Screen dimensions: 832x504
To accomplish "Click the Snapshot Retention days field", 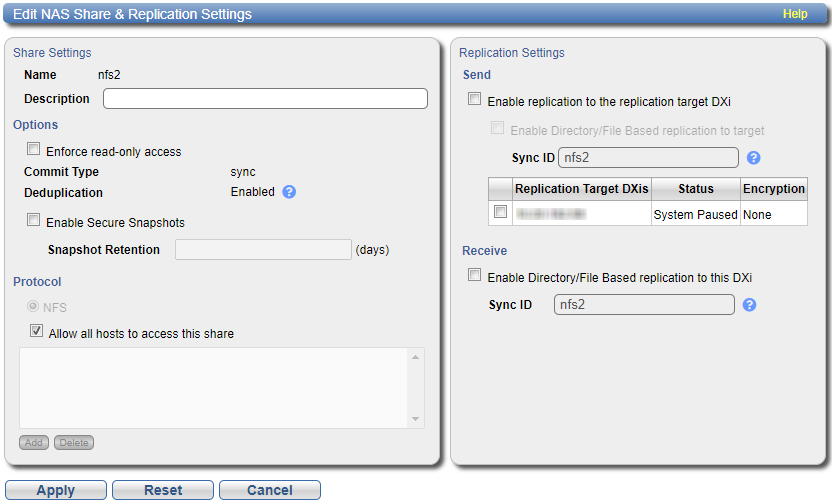I will click(263, 249).
